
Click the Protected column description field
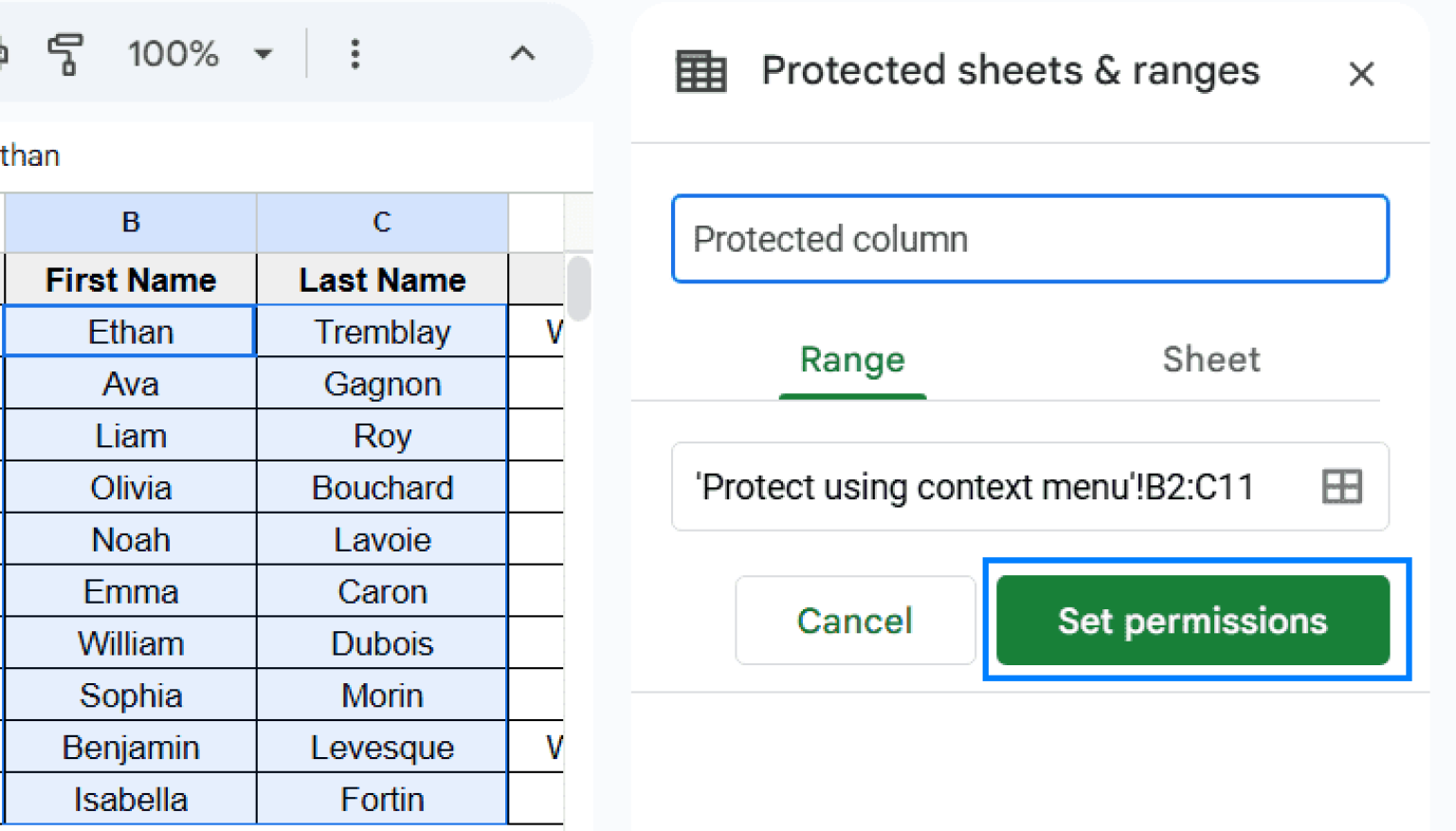[1029, 239]
